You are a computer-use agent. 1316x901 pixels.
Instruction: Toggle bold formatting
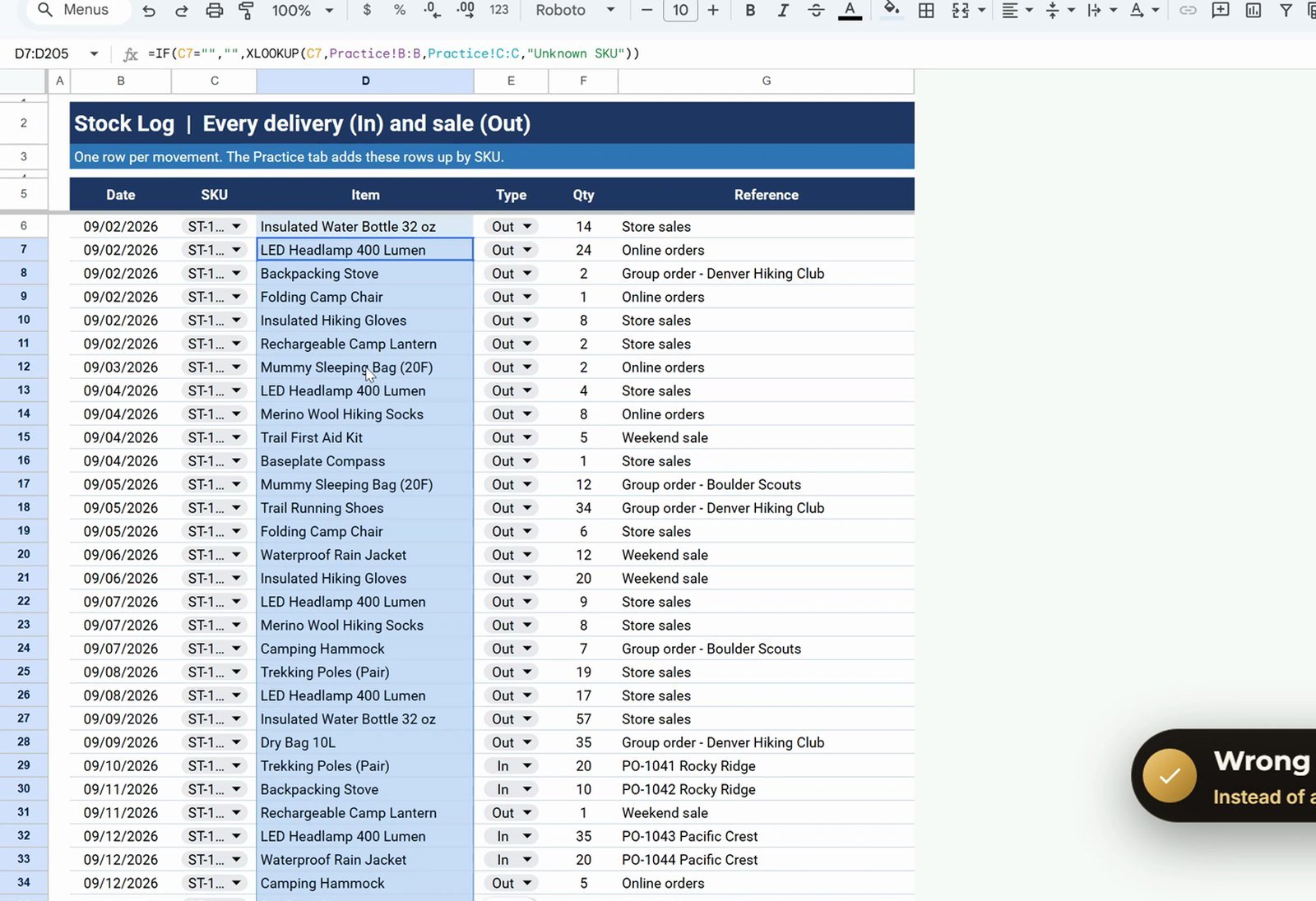click(x=750, y=10)
